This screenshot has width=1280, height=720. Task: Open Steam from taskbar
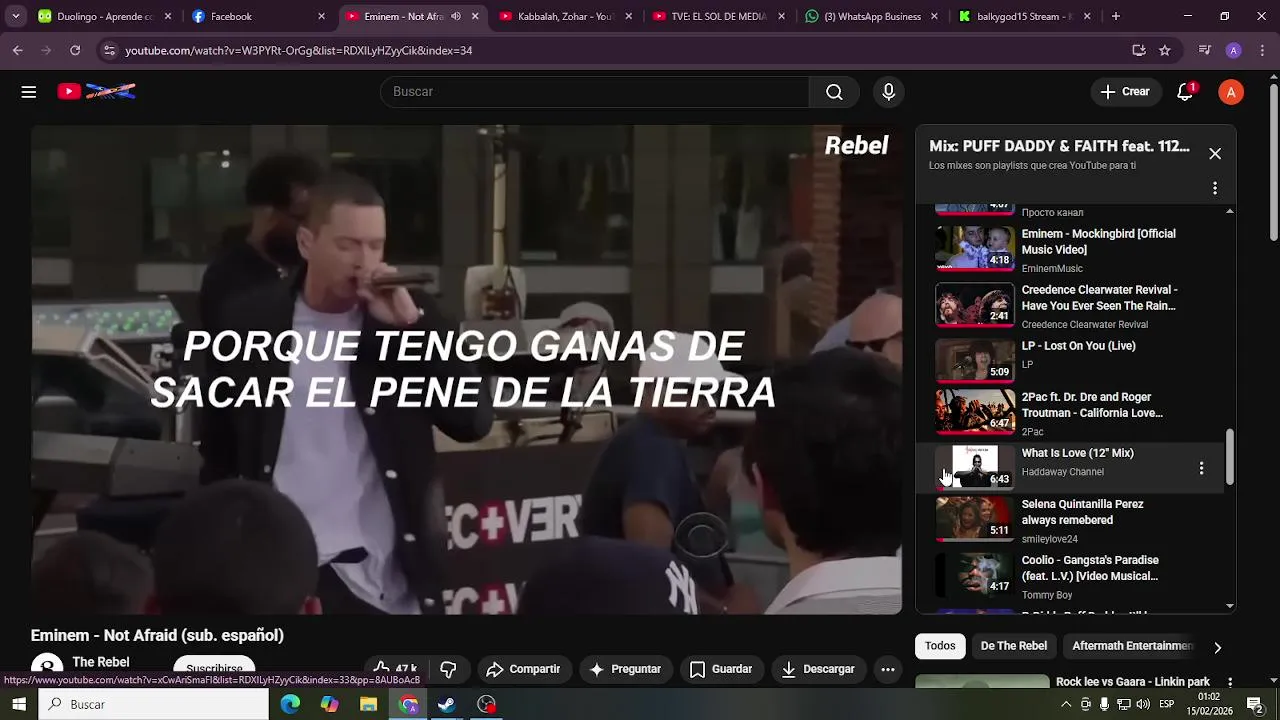[447, 704]
